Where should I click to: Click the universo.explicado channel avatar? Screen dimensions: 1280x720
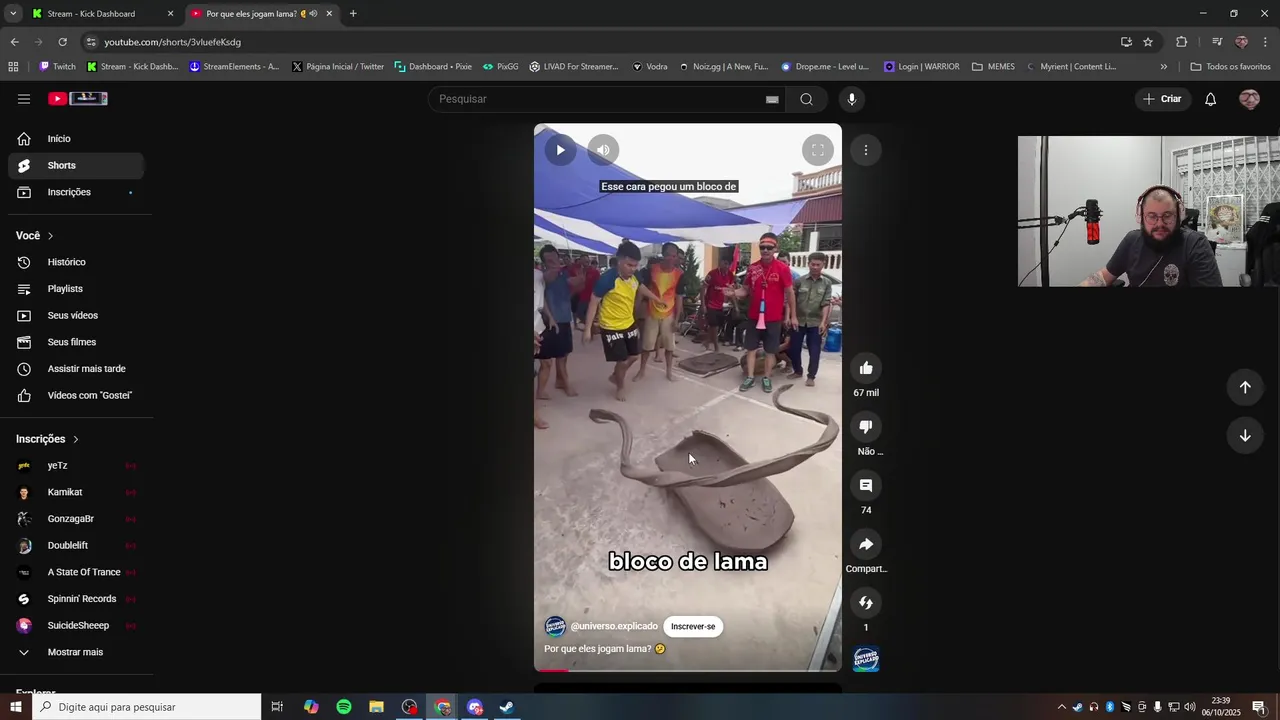[x=555, y=627]
